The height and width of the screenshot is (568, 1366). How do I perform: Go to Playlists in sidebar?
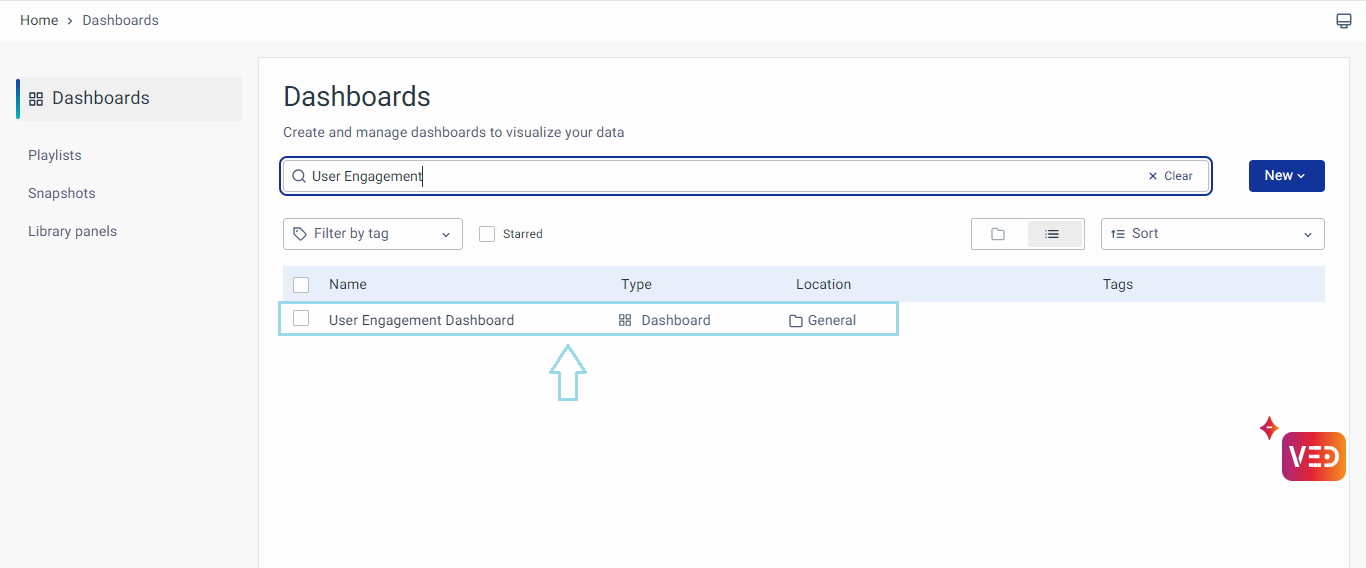[55, 155]
